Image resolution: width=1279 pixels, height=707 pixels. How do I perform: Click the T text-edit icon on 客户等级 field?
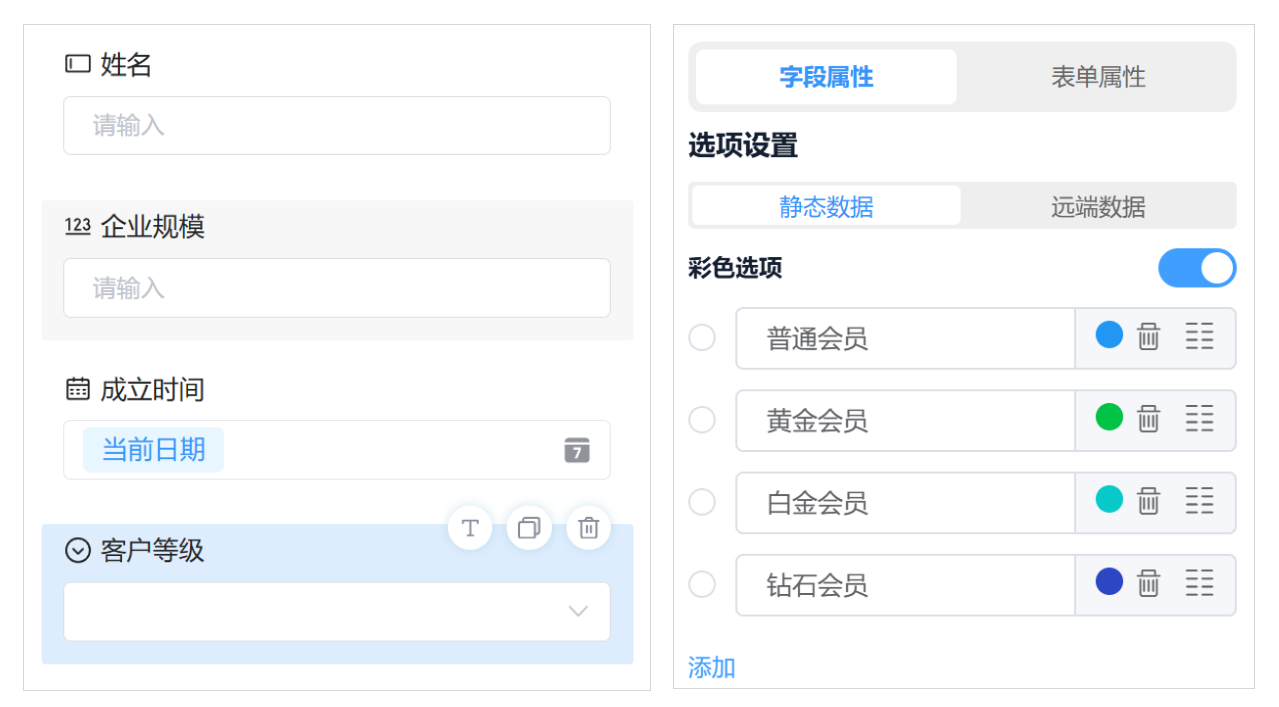click(x=469, y=528)
